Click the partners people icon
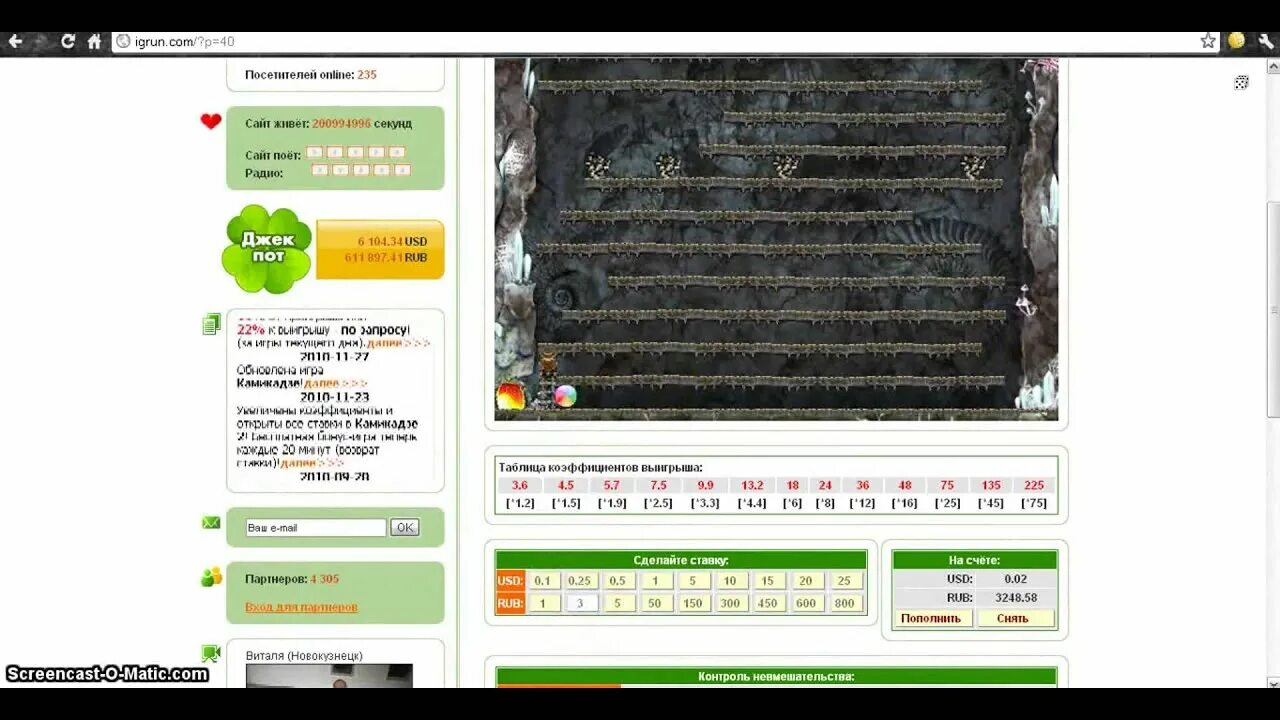 [211, 577]
